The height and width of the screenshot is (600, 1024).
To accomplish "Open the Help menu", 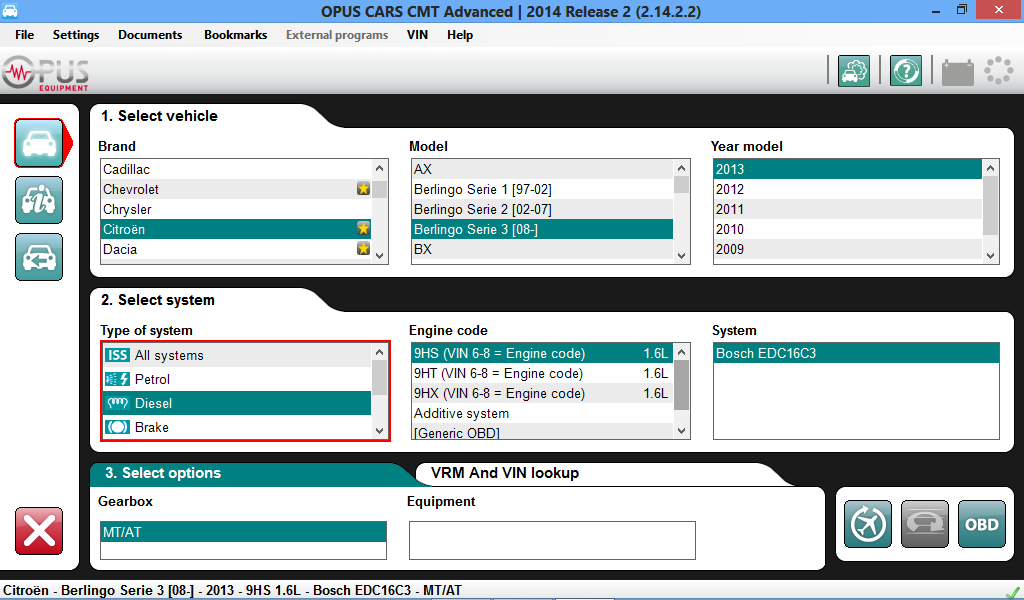I will (x=460, y=35).
